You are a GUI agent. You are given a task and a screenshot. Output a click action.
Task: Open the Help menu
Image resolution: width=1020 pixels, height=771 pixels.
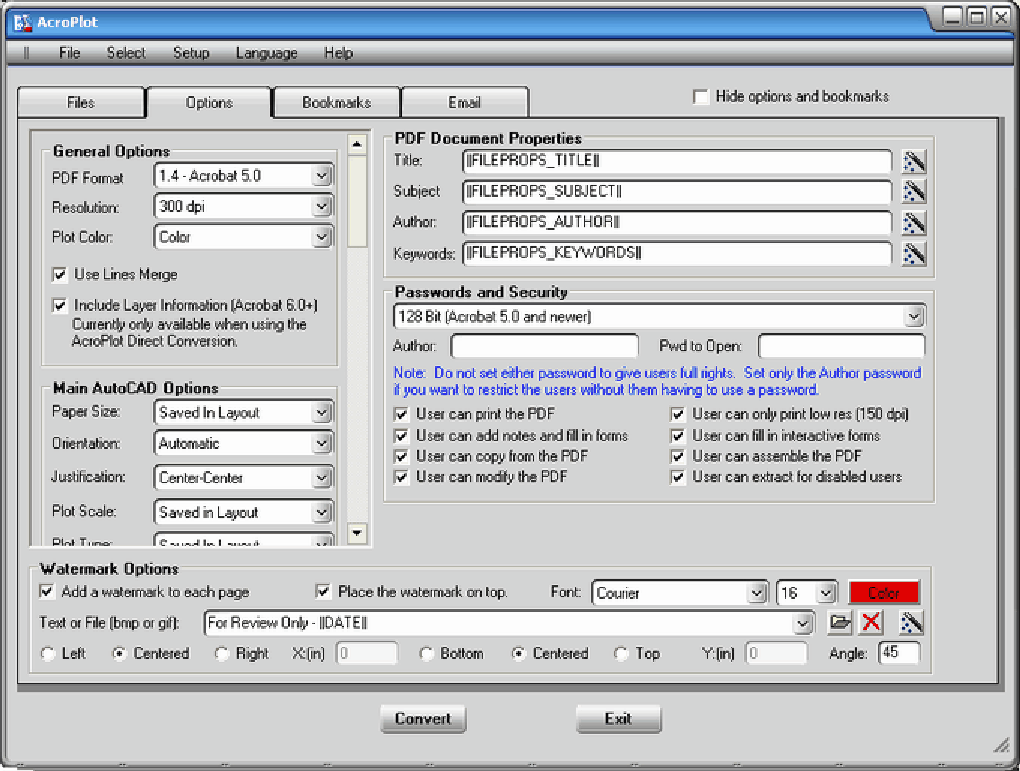(x=338, y=53)
